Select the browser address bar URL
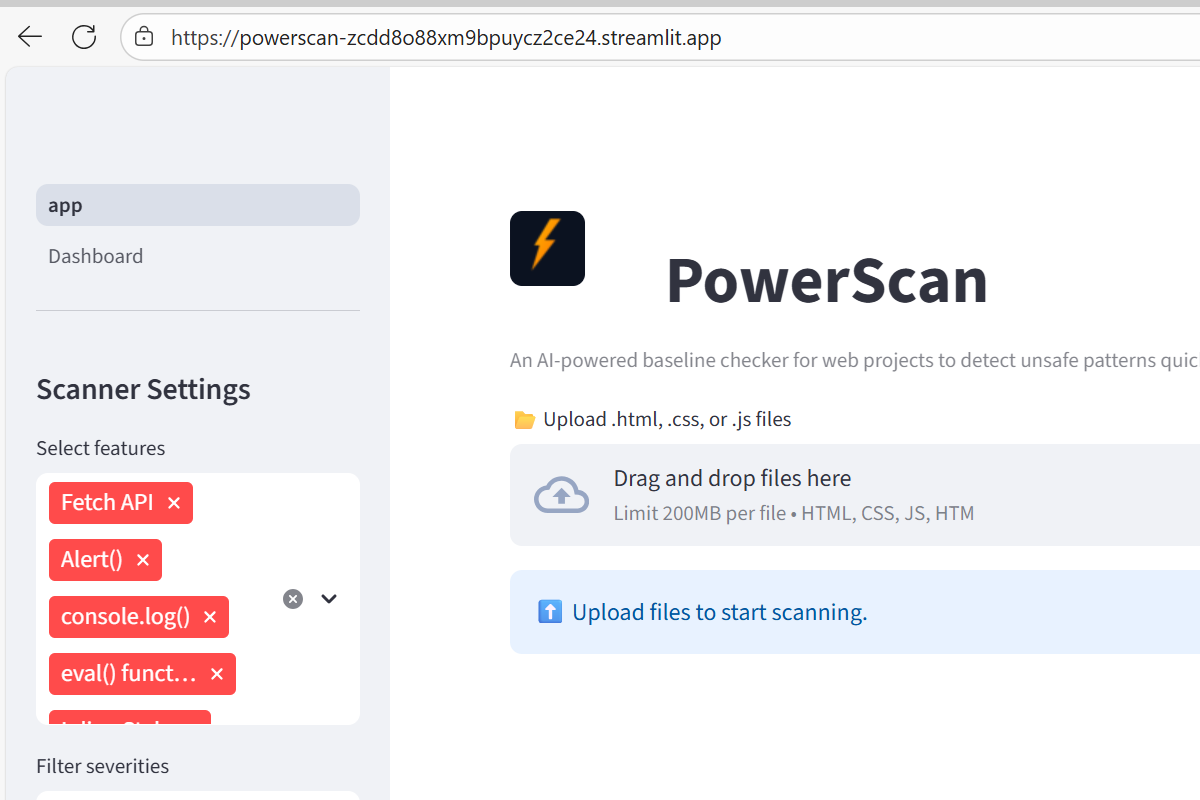Viewport: 1200px width, 800px height. (x=446, y=38)
